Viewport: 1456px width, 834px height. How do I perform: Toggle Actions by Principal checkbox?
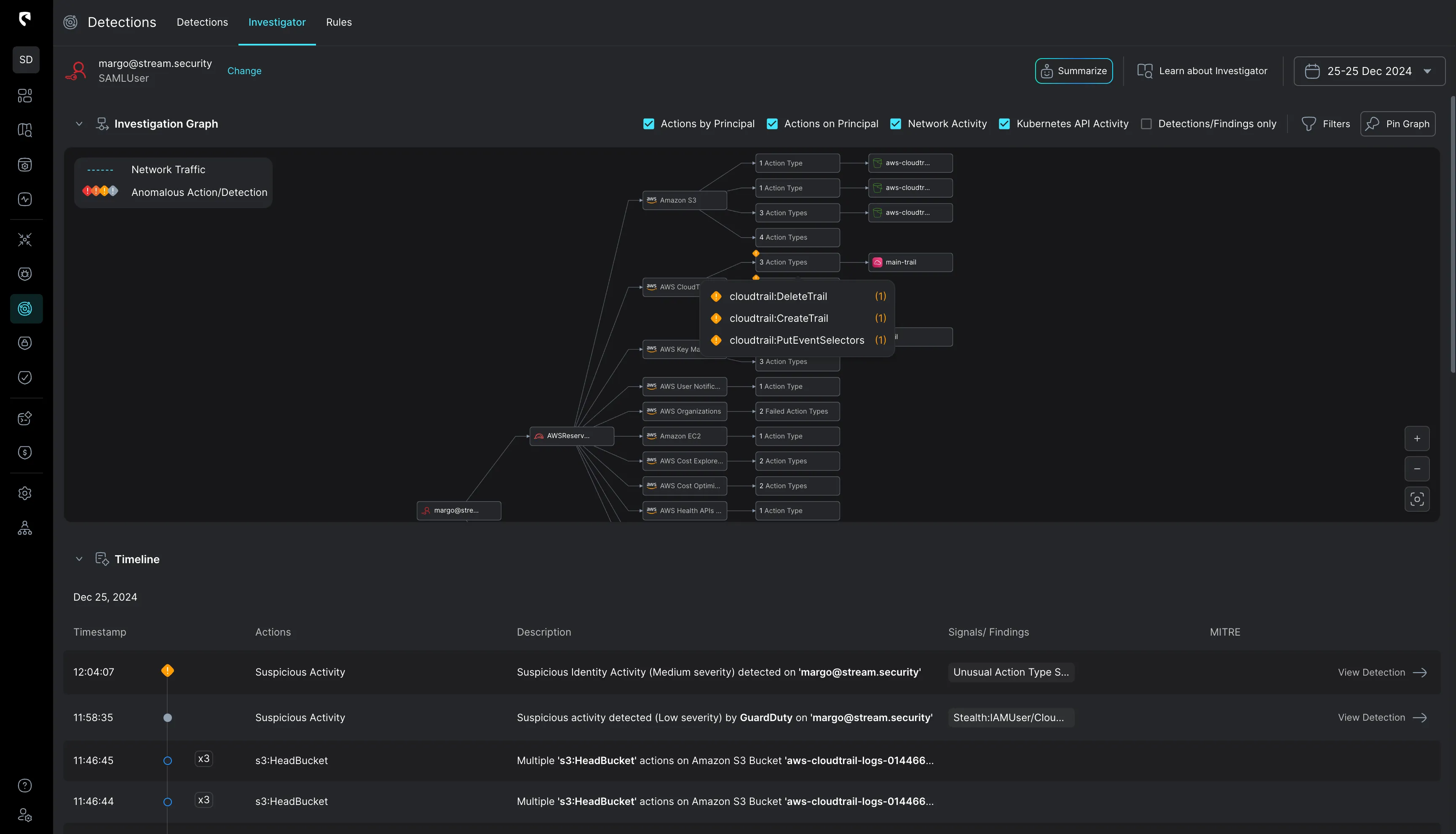click(648, 124)
